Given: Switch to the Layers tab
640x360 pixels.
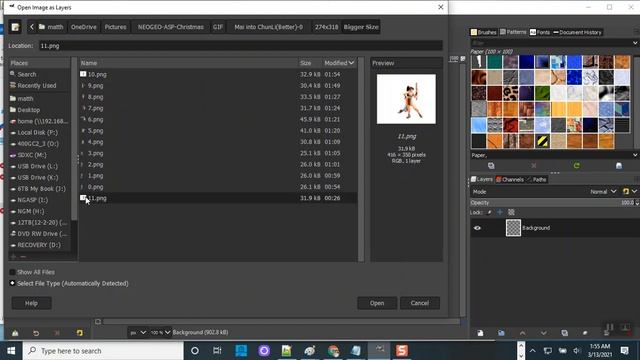Looking at the screenshot, I should click(x=482, y=179).
